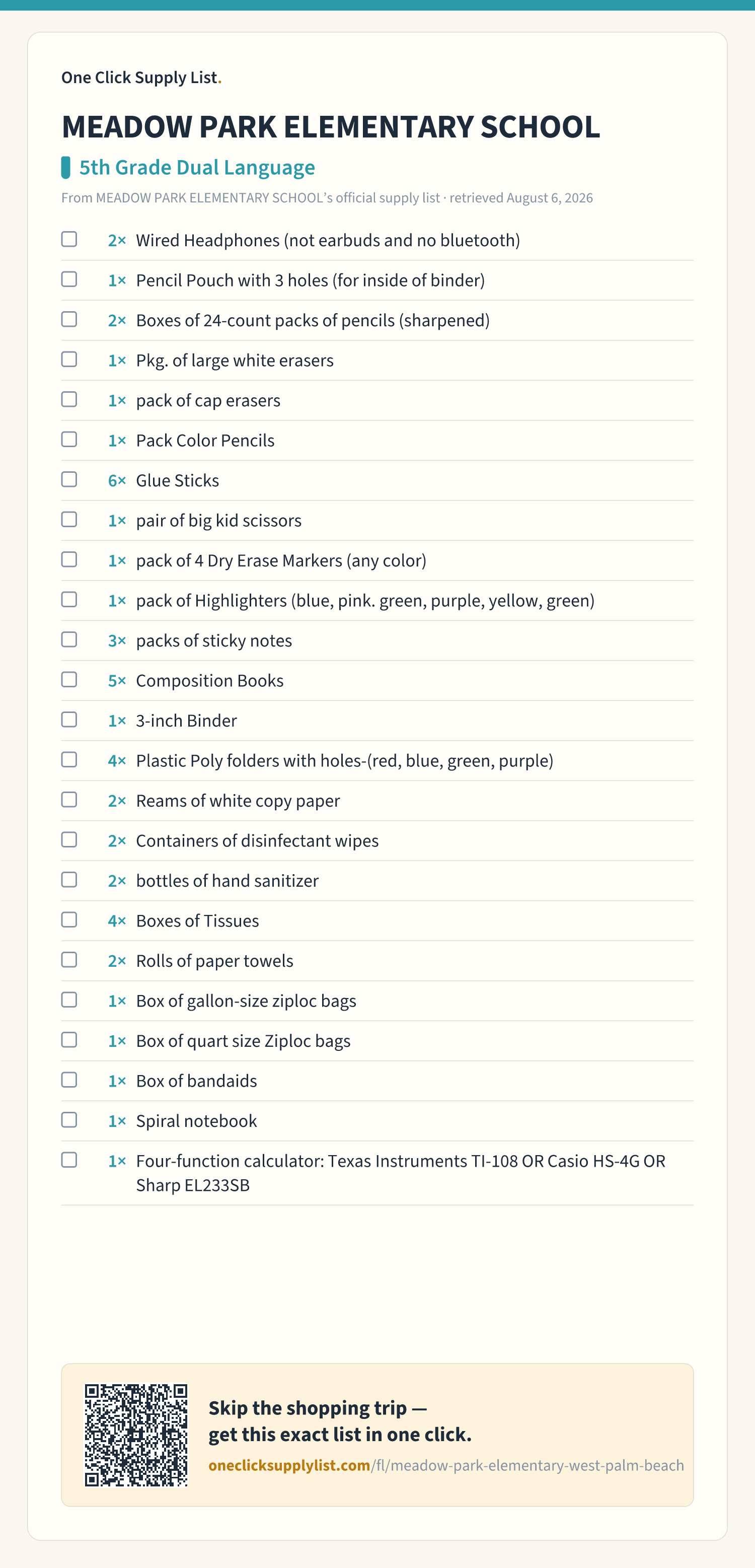This screenshot has height=1568, width=755.
Task: Tick the Pencil Pouch with 3 holes item
Action: tap(69, 279)
